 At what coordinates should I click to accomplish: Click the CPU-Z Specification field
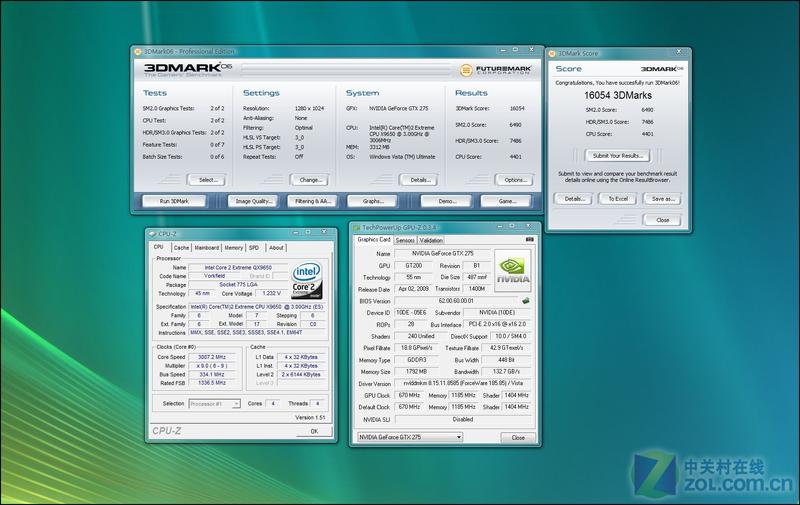(x=257, y=307)
